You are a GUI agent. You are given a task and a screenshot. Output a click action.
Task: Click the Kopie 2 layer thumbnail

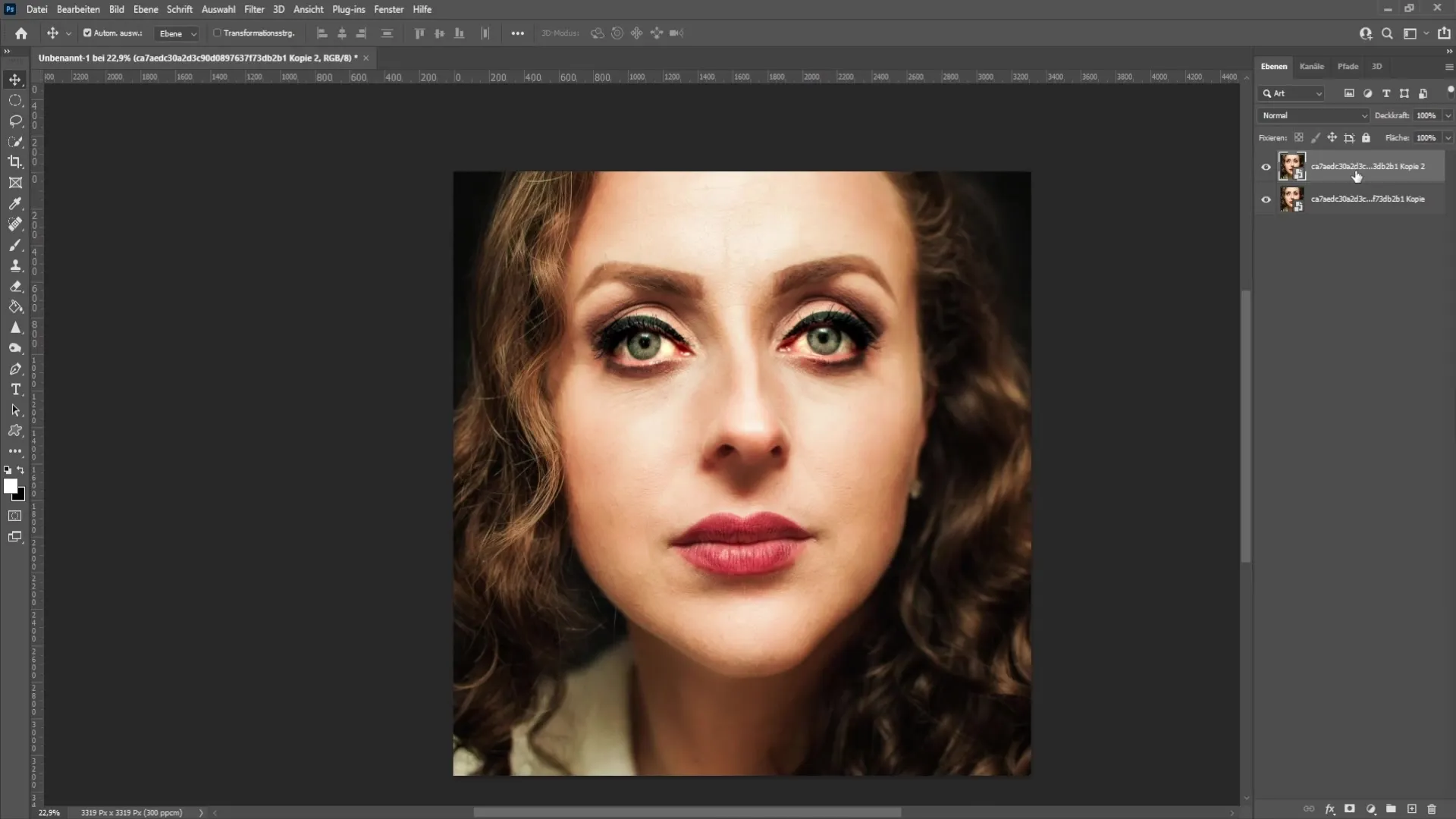[1291, 165]
